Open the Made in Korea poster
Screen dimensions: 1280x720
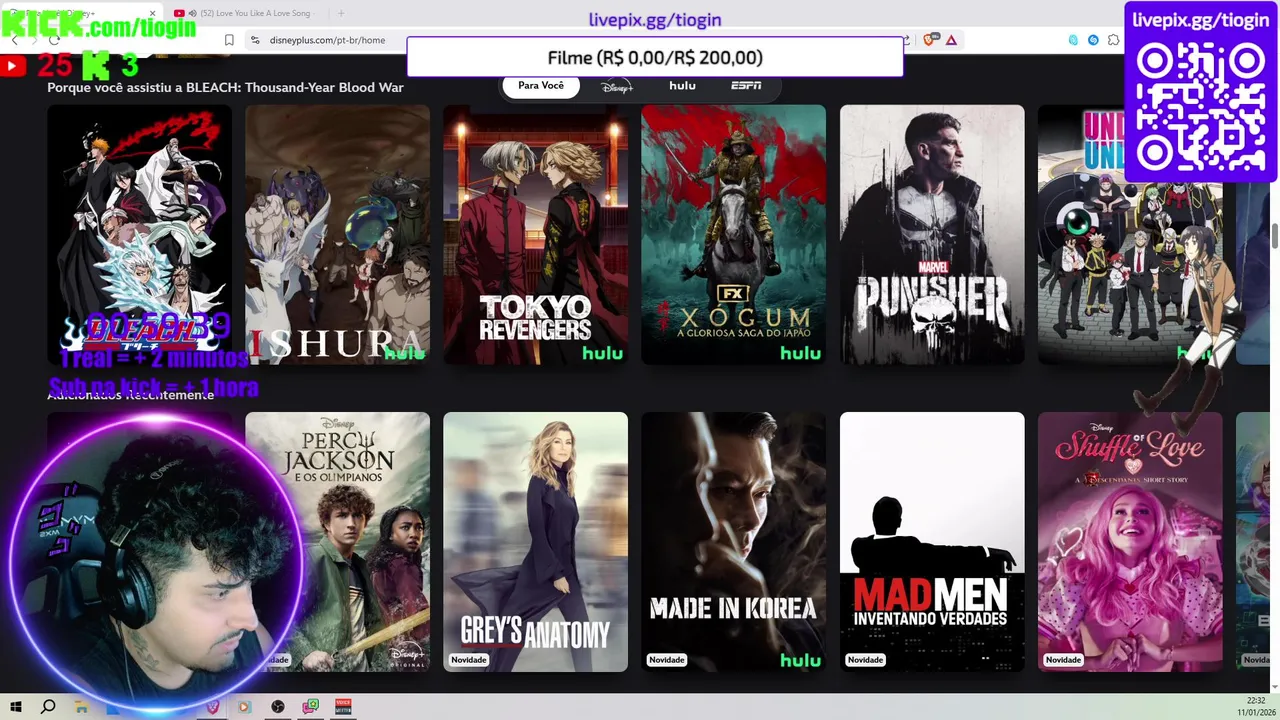(733, 542)
